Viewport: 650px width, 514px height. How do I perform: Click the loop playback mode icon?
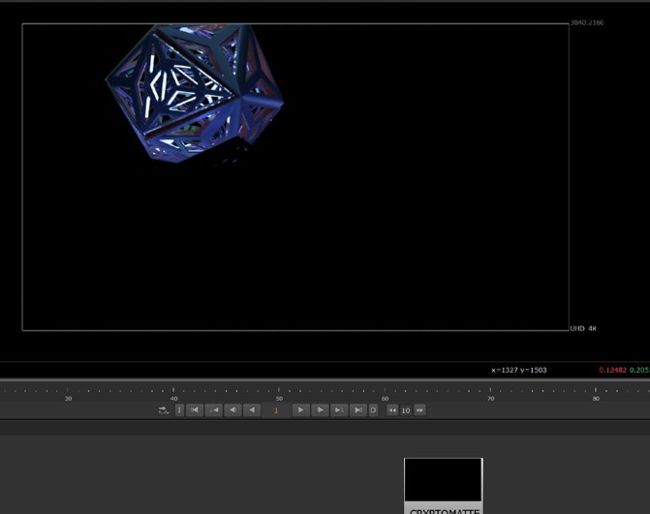(x=163, y=410)
